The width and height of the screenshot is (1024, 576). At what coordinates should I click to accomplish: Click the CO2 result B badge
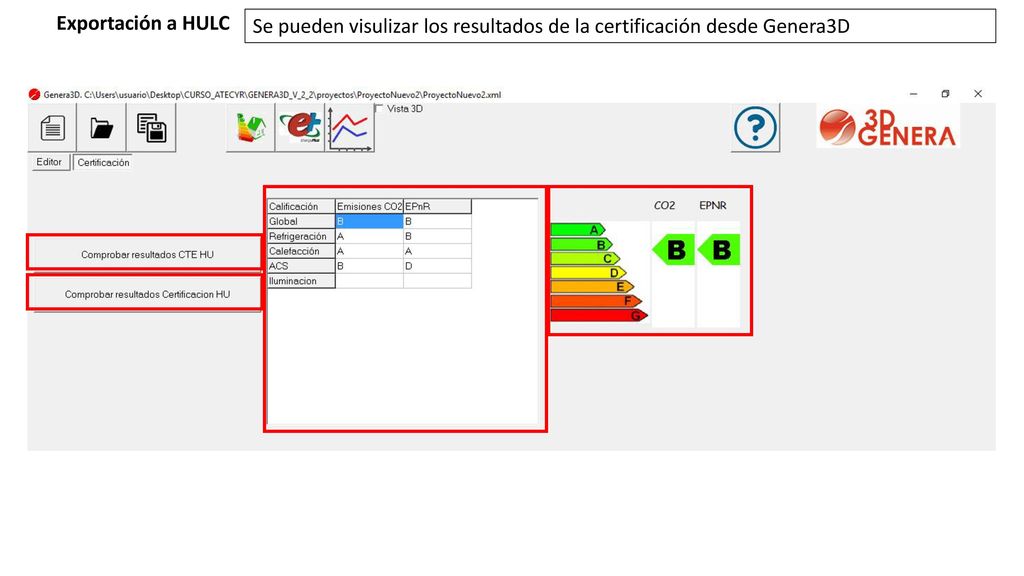point(673,250)
